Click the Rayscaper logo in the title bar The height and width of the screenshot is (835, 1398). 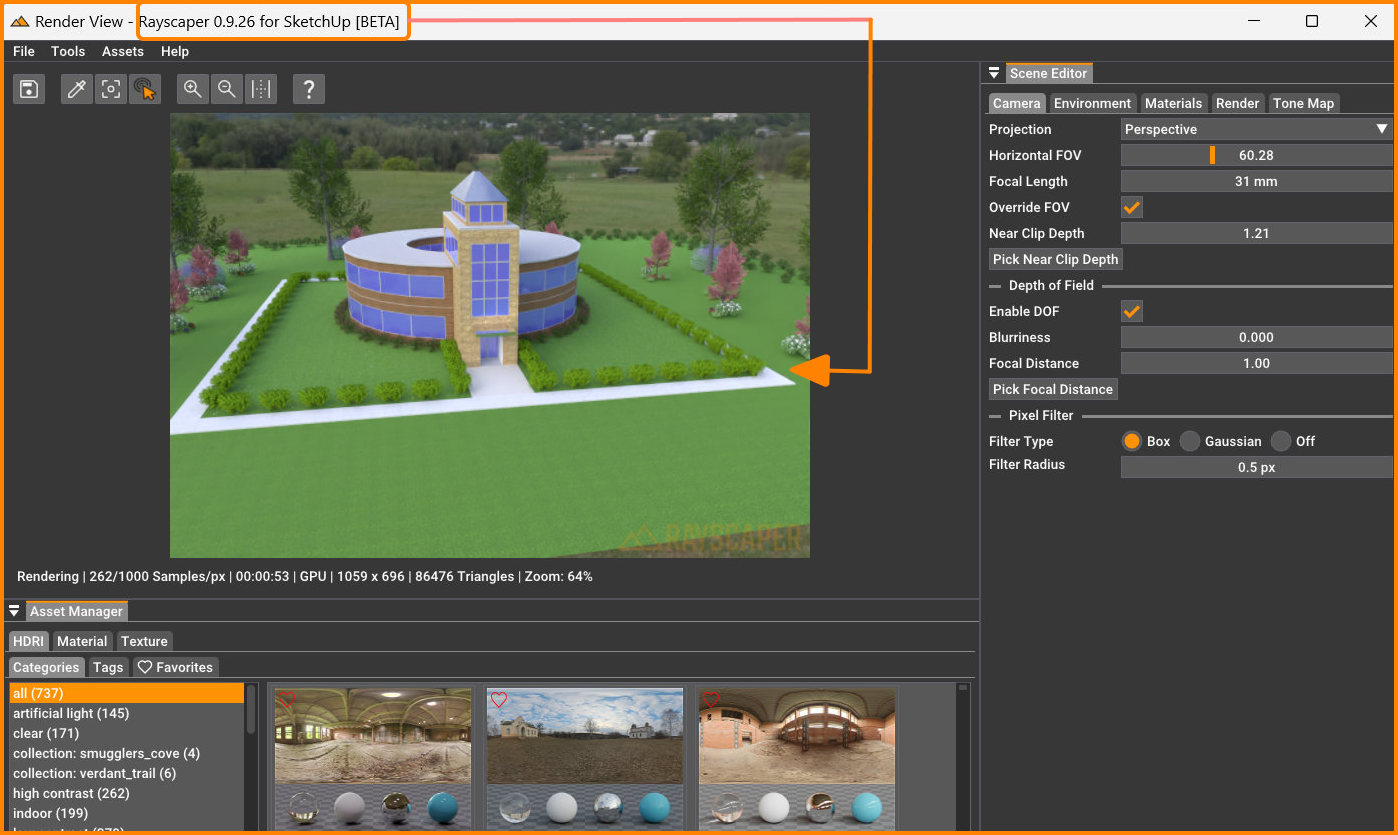click(20, 21)
